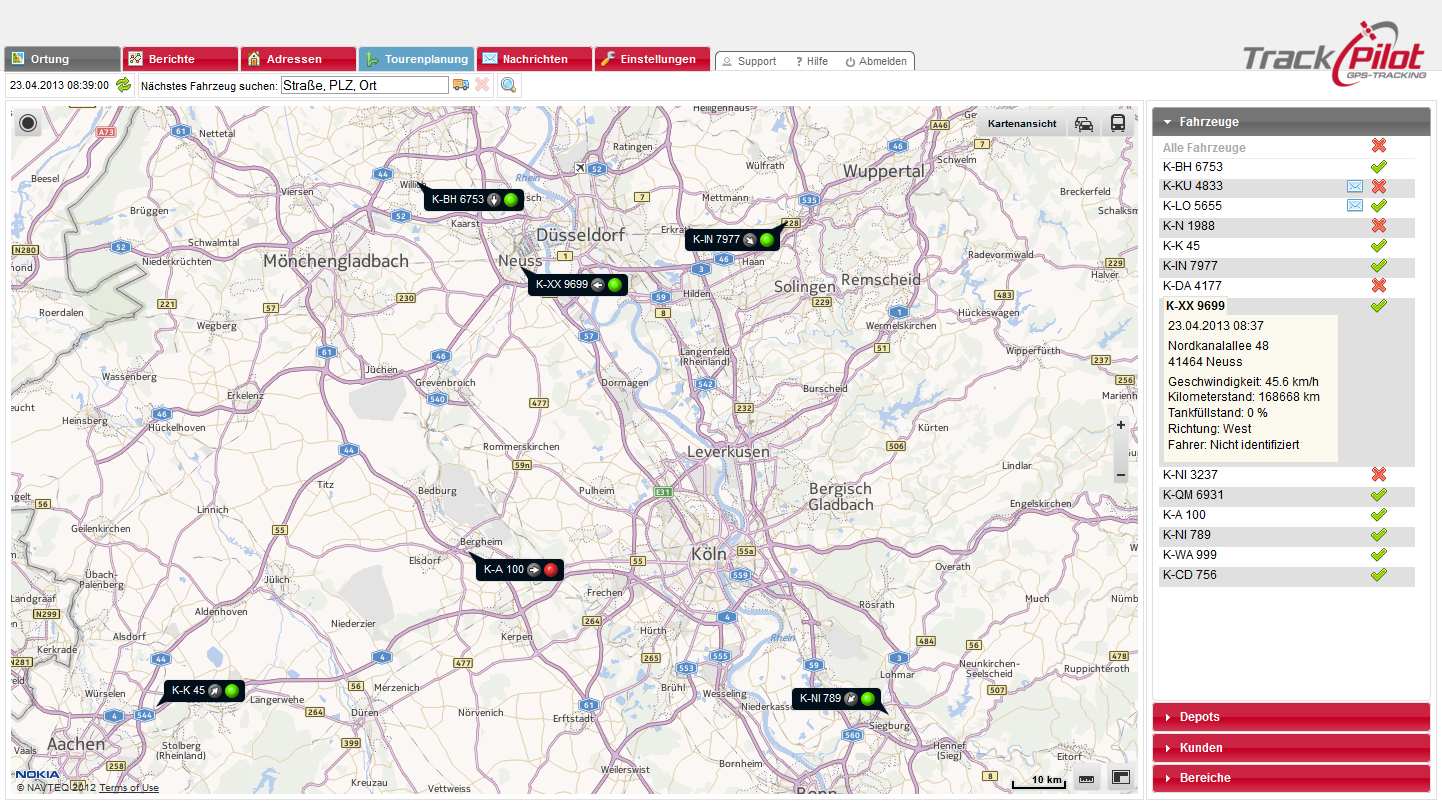Open the message envelope for K-KU 4833

(x=1354, y=187)
